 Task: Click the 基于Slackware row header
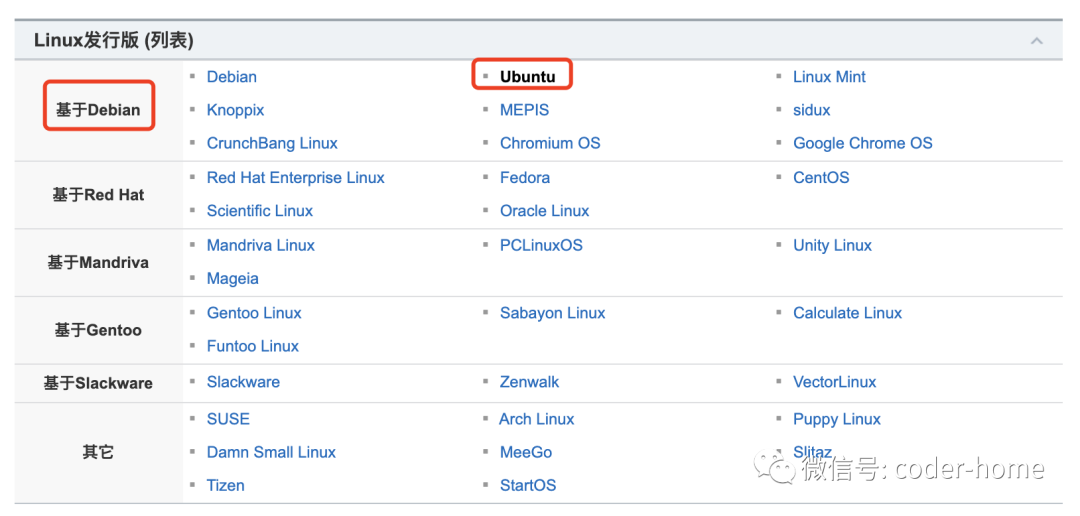pos(98,383)
